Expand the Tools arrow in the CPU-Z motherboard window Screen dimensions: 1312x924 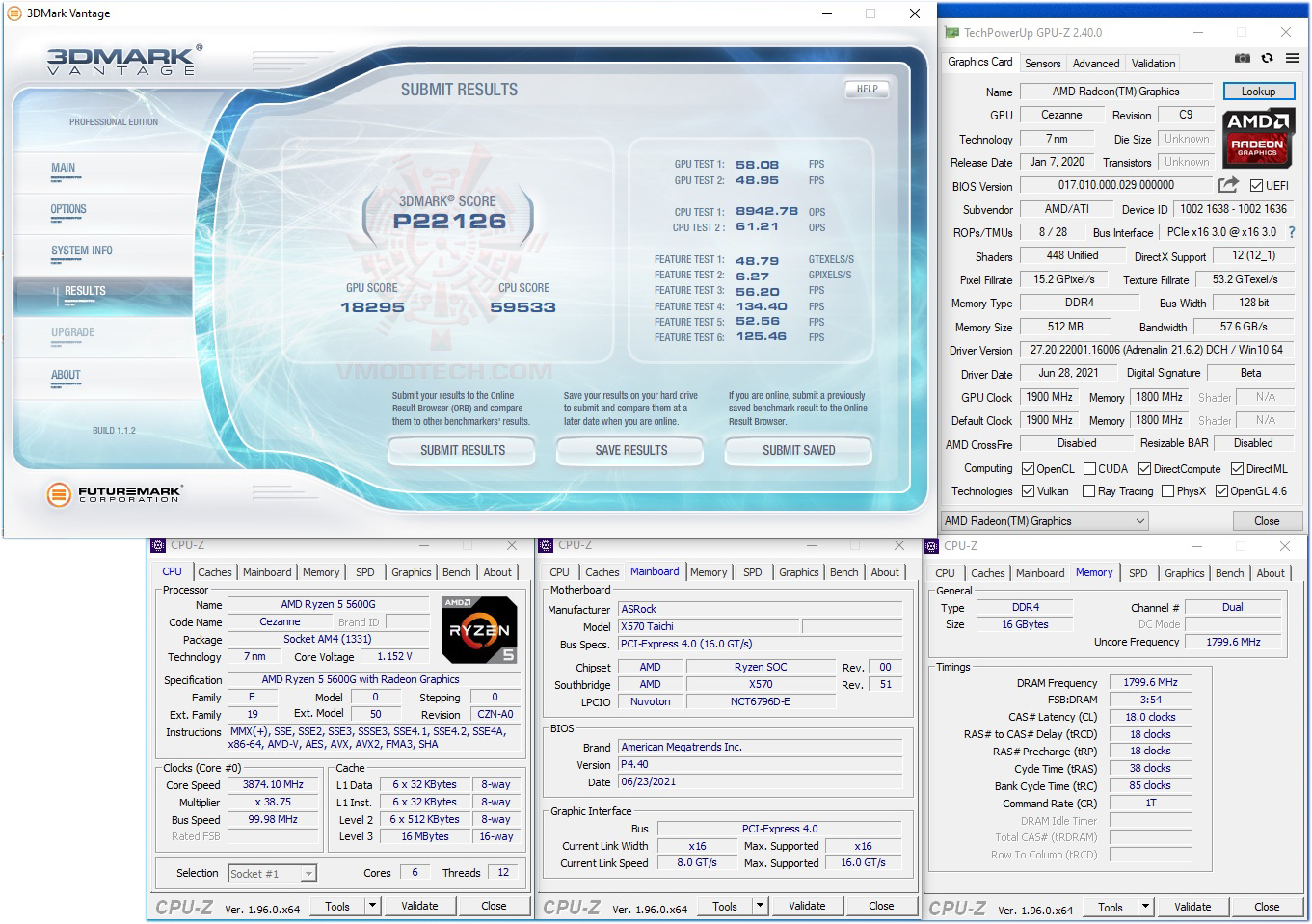point(760,906)
